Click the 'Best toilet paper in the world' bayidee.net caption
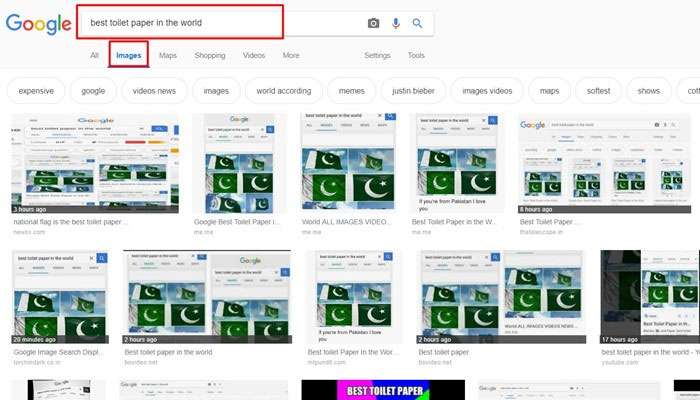 coord(168,352)
